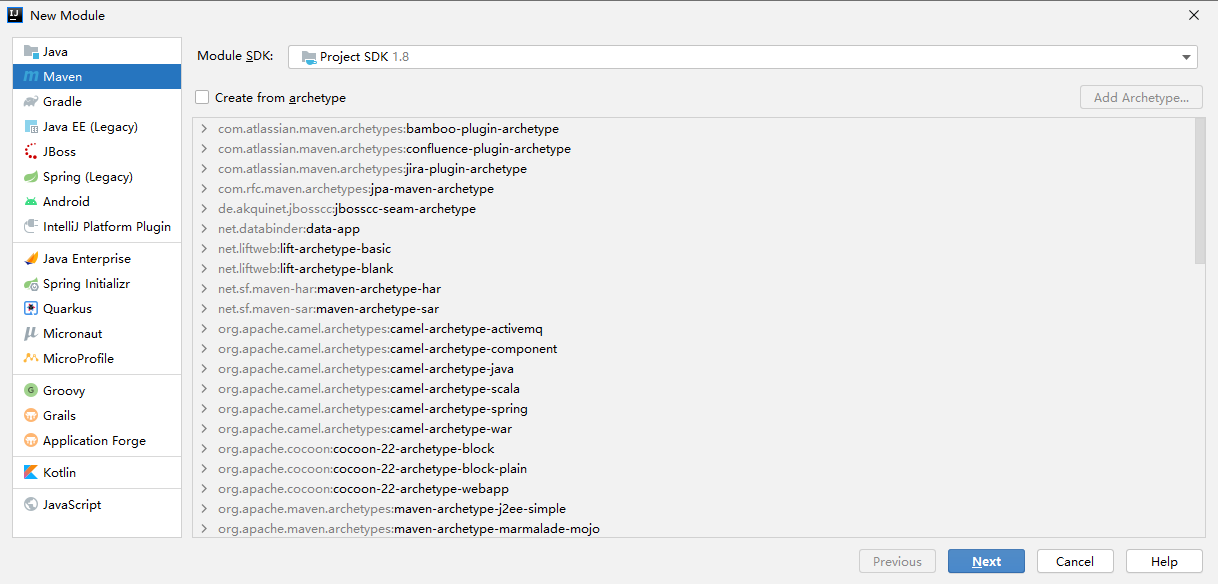Close the New Module dialog
The image size is (1218, 584).
(1193, 15)
